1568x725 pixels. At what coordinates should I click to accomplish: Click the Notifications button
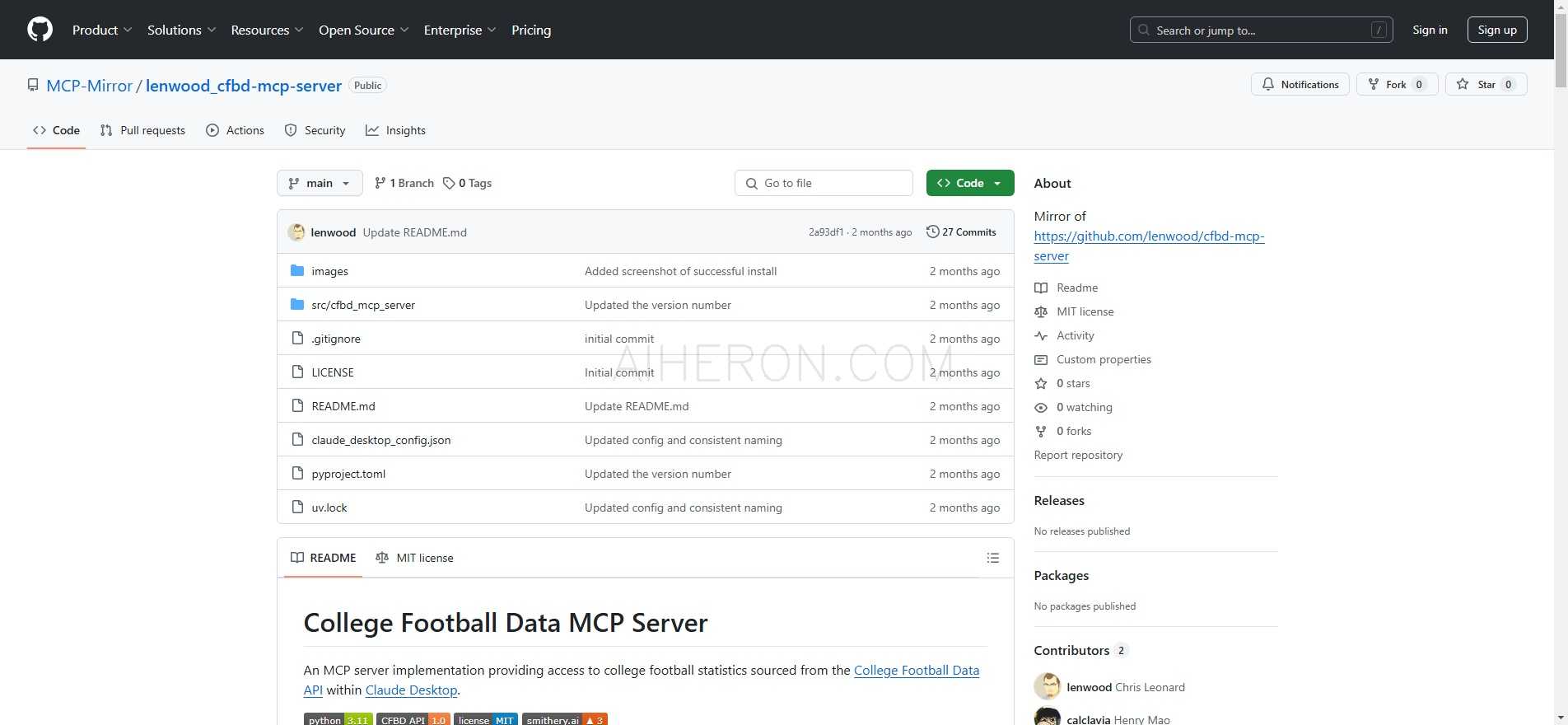coord(1300,84)
